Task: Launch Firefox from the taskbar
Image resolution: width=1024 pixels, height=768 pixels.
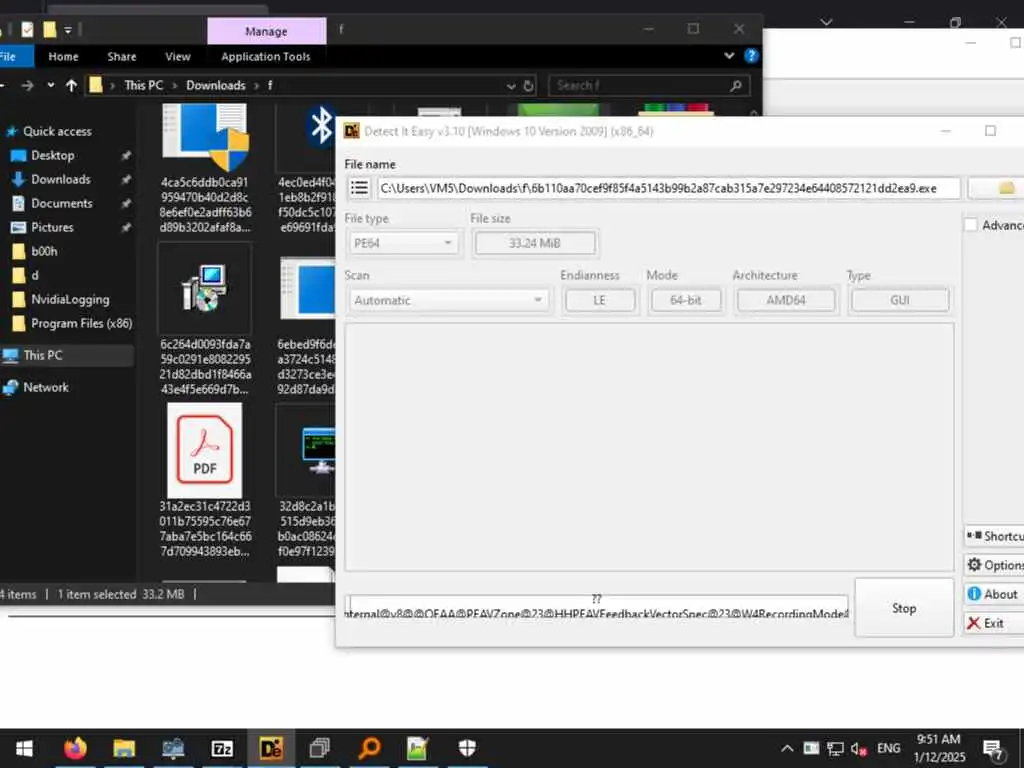Action: click(75, 748)
